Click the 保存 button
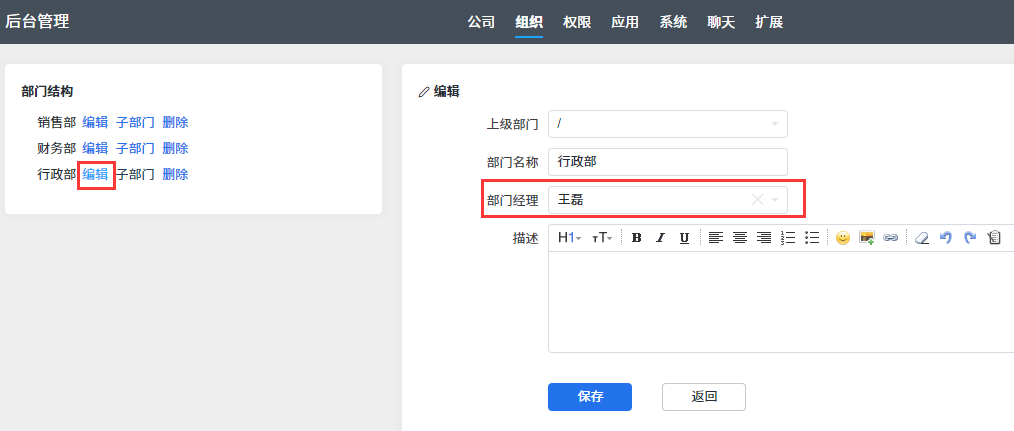 coord(590,396)
